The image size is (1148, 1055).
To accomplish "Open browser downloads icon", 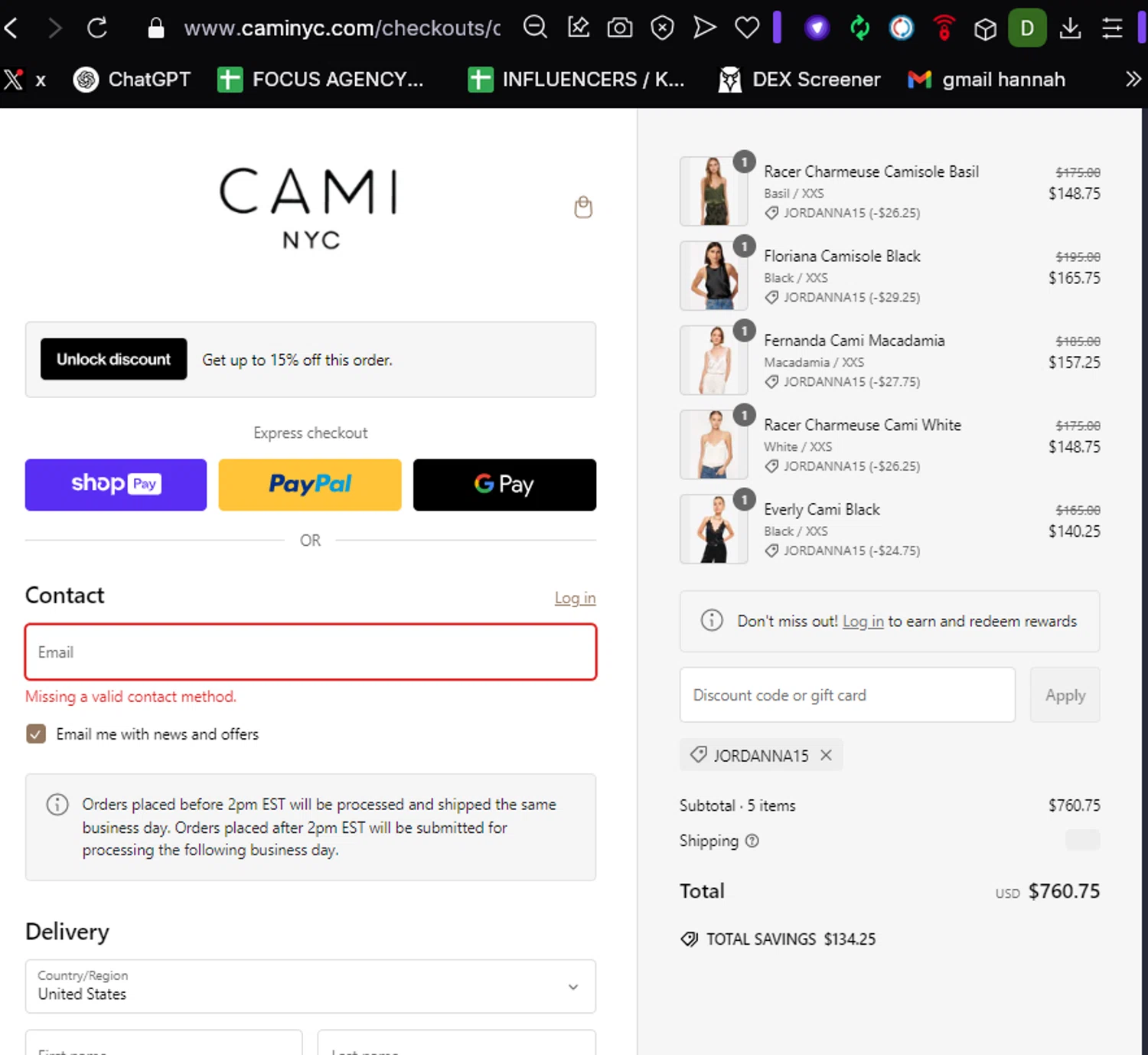I will tap(1070, 28).
